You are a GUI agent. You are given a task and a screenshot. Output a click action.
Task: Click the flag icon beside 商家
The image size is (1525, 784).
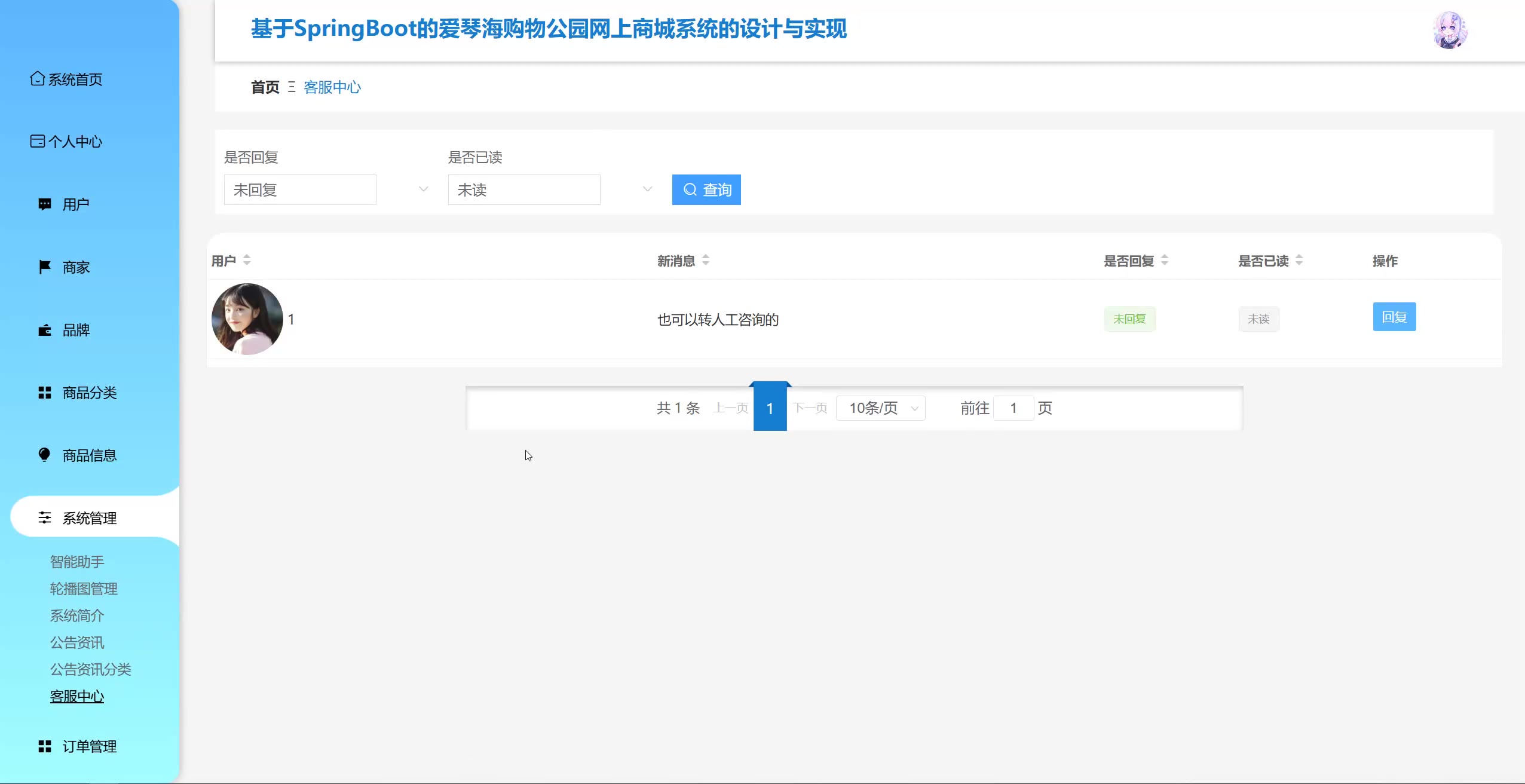pos(45,267)
